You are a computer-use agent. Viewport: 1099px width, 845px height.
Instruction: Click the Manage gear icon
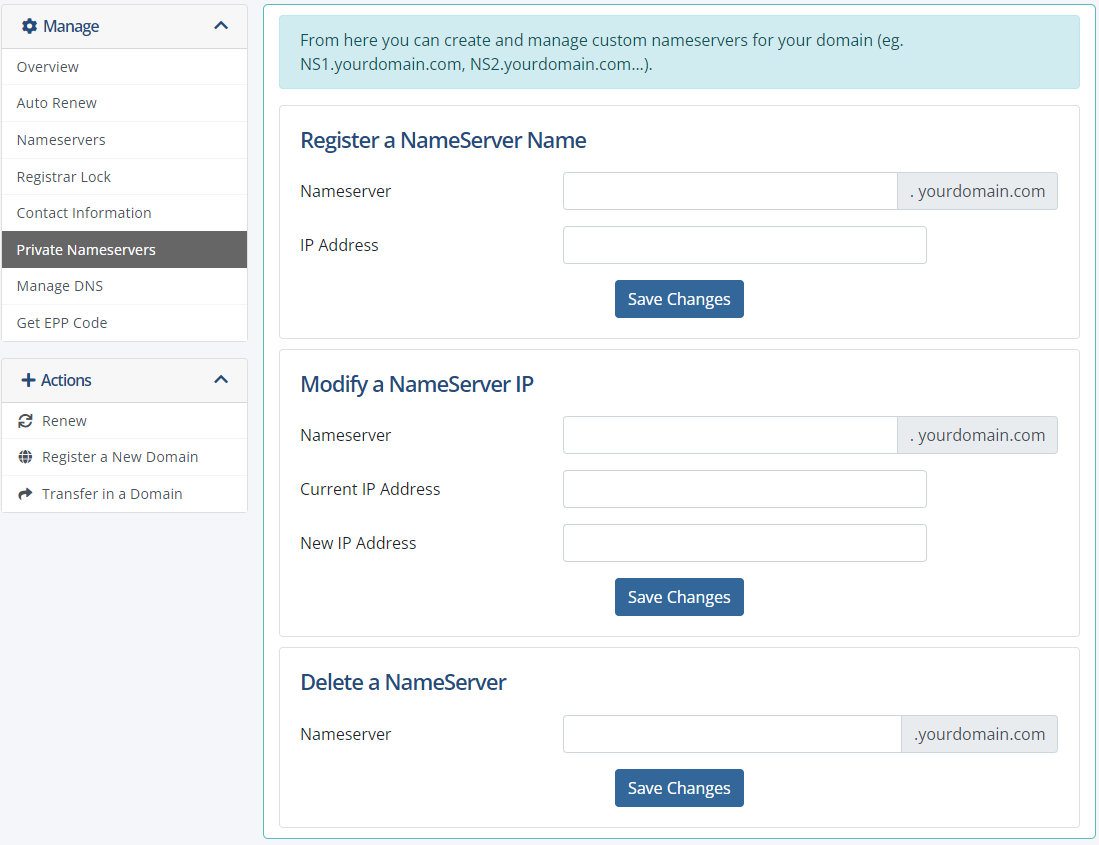point(29,26)
